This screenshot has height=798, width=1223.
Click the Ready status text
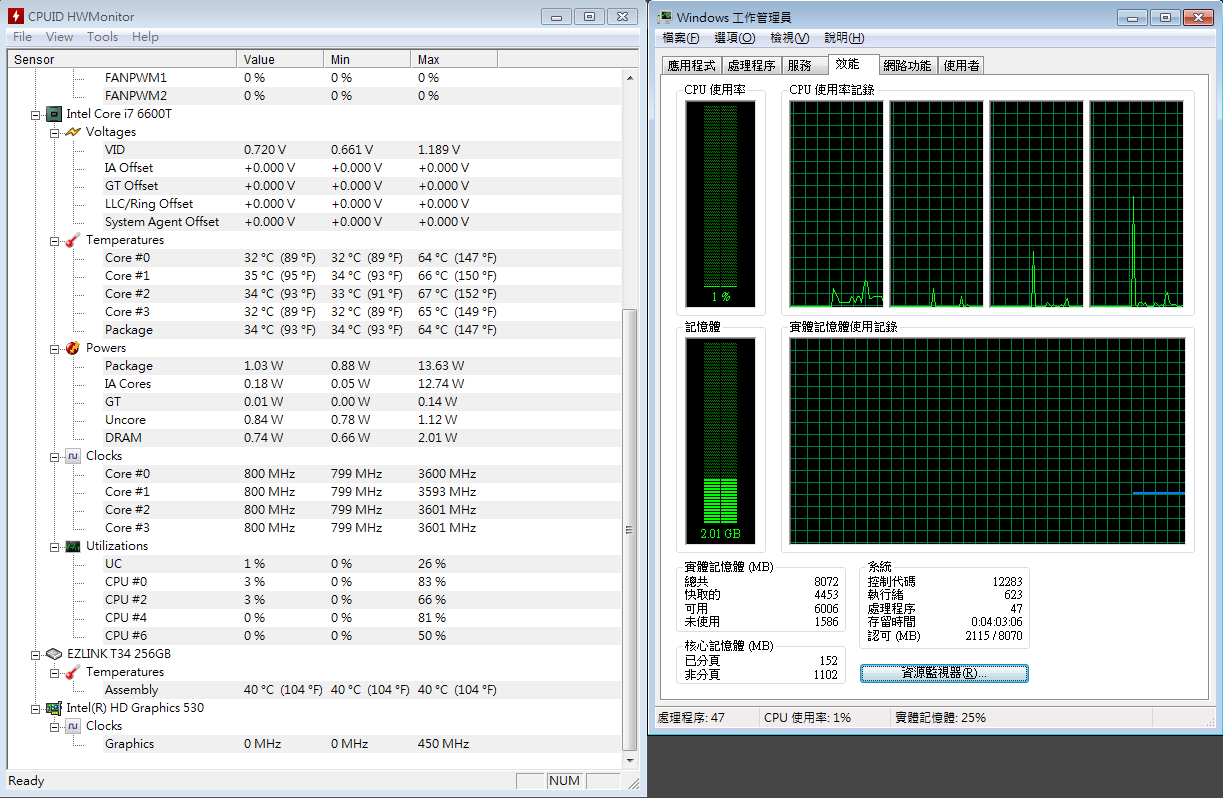point(26,781)
